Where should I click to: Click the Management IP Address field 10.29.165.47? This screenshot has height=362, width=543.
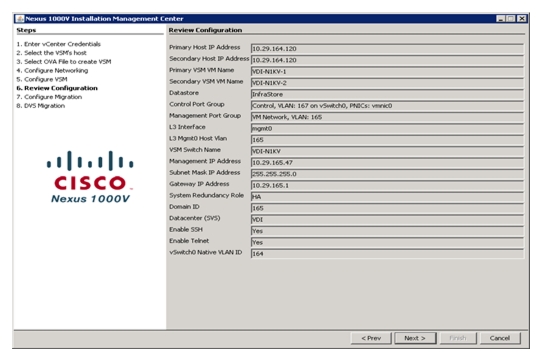coord(388,163)
